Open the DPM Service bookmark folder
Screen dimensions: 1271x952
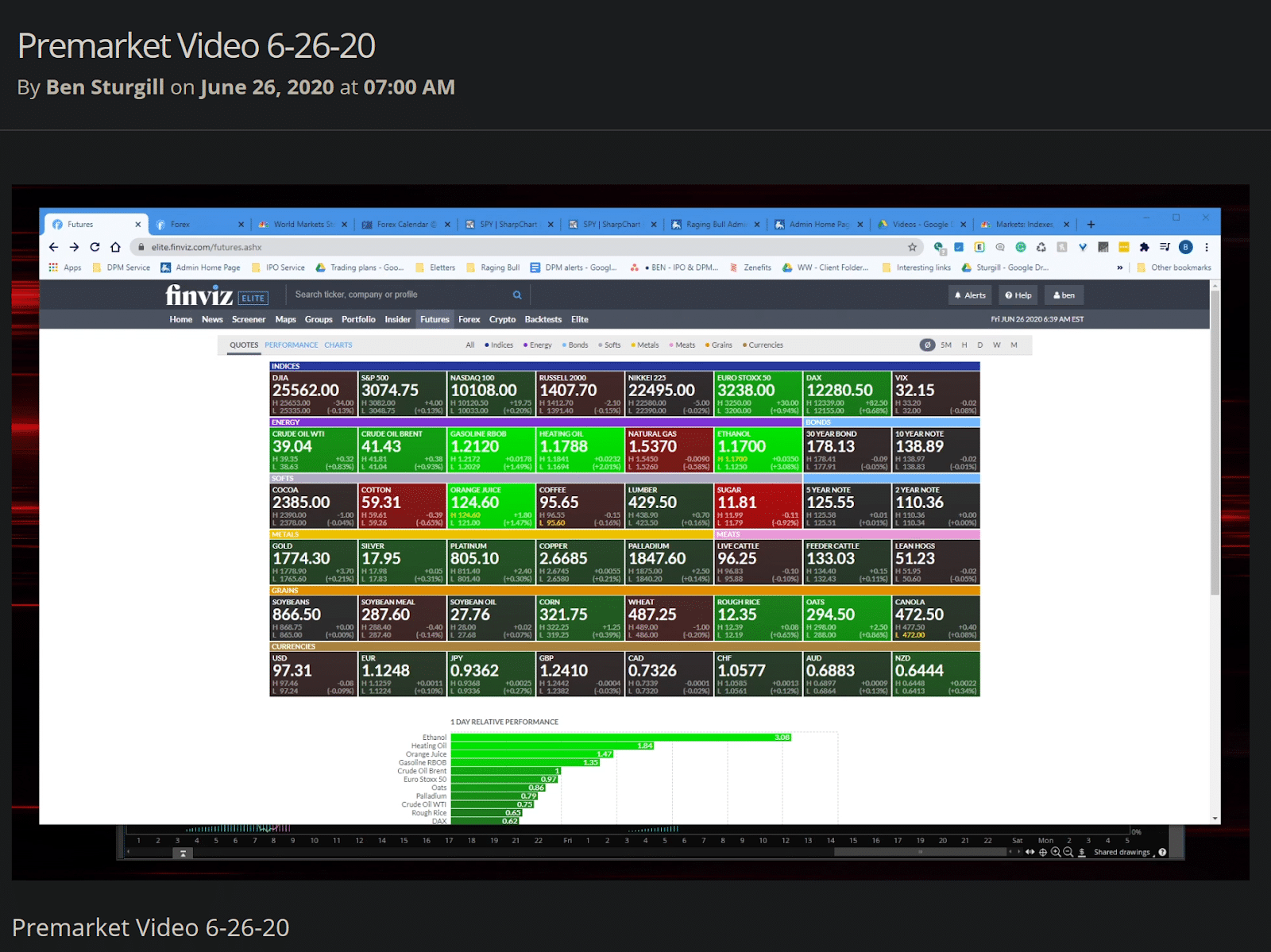[121, 268]
